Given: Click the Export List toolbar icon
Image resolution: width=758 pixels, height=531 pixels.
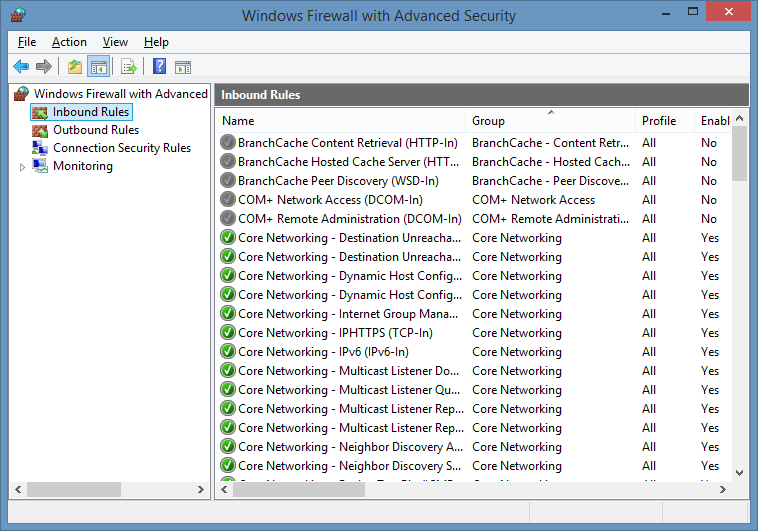Looking at the screenshot, I should [x=129, y=66].
